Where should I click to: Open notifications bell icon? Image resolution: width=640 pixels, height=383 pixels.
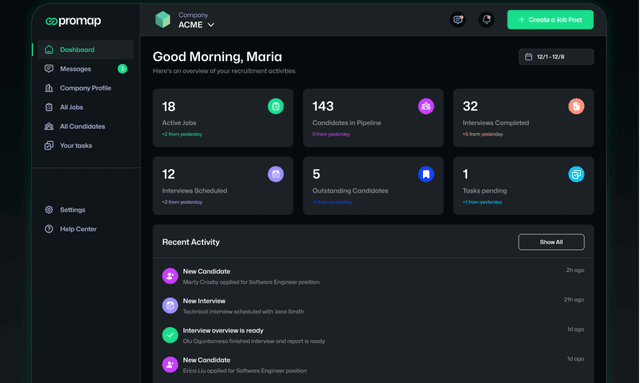point(487,20)
